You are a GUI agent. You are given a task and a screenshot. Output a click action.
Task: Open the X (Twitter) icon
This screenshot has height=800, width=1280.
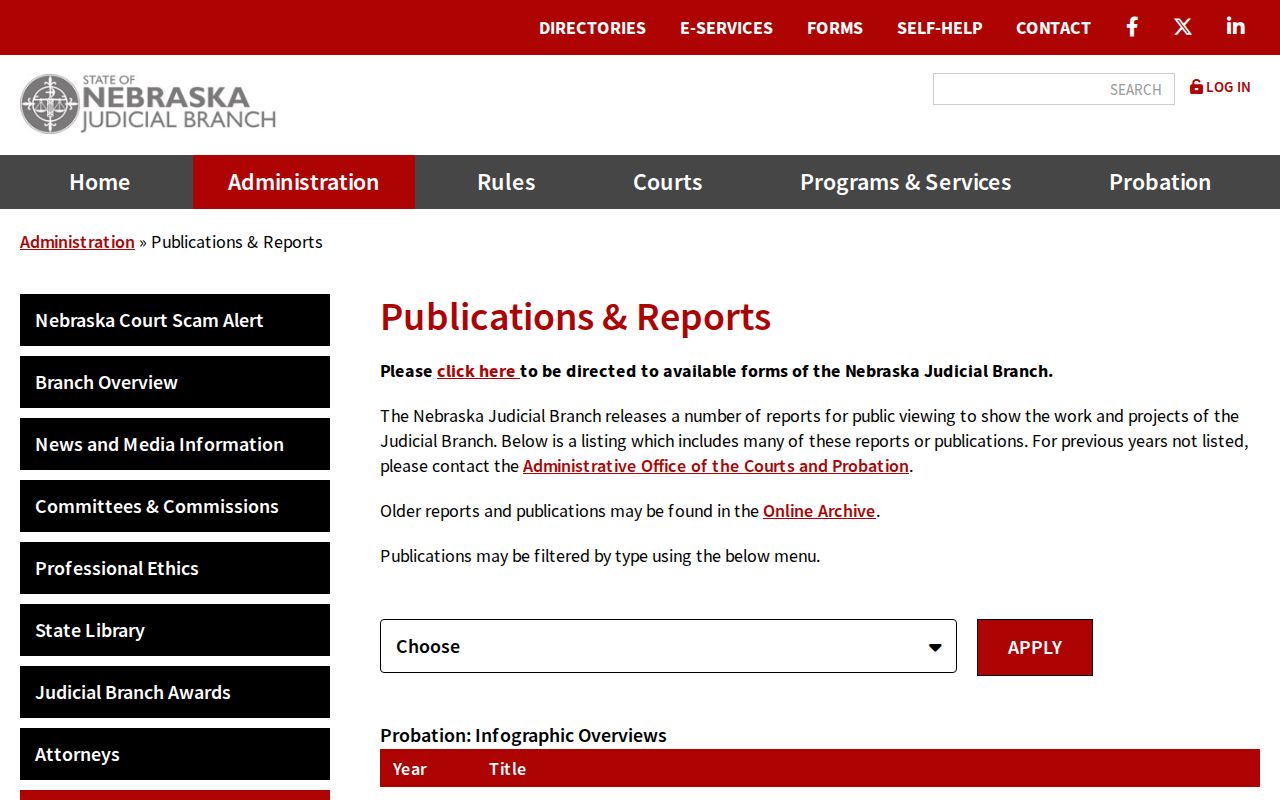(1183, 27)
